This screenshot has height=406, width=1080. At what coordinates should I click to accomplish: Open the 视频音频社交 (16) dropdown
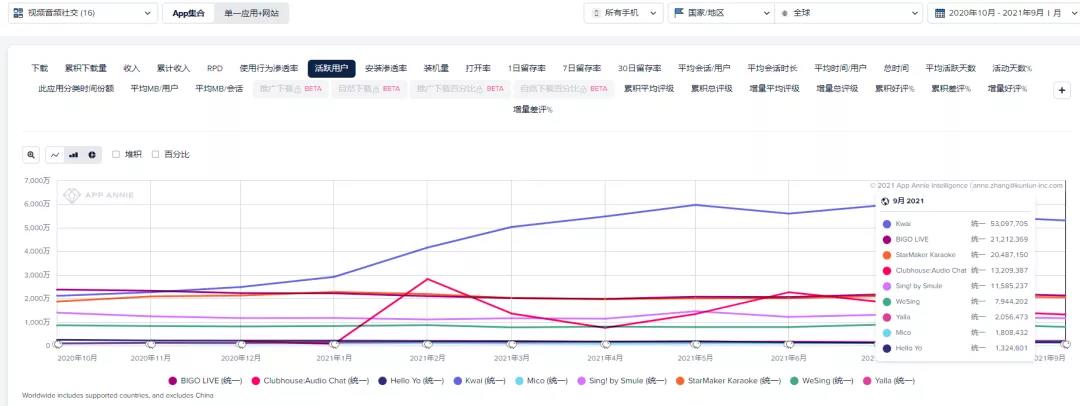click(x=83, y=13)
